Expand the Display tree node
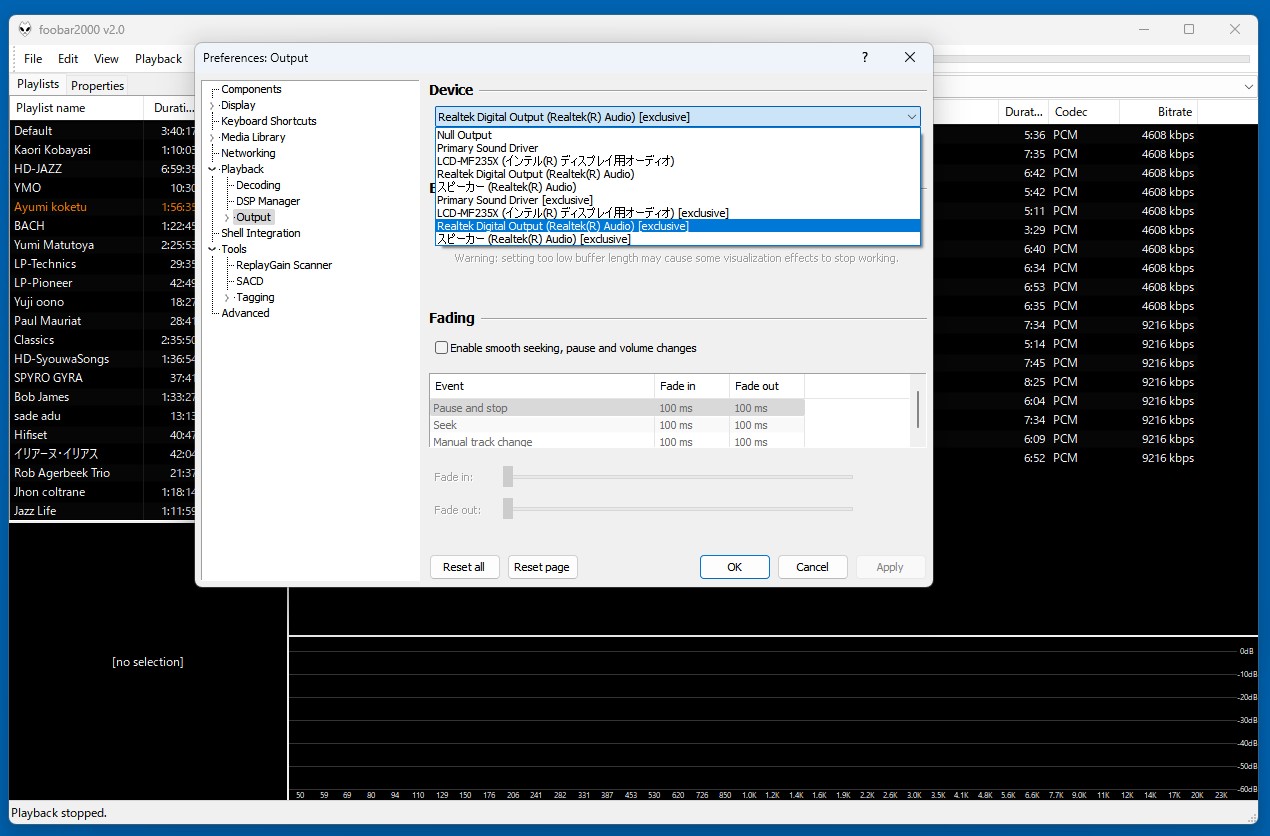Viewport: 1270px width, 836px height. coord(212,105)
